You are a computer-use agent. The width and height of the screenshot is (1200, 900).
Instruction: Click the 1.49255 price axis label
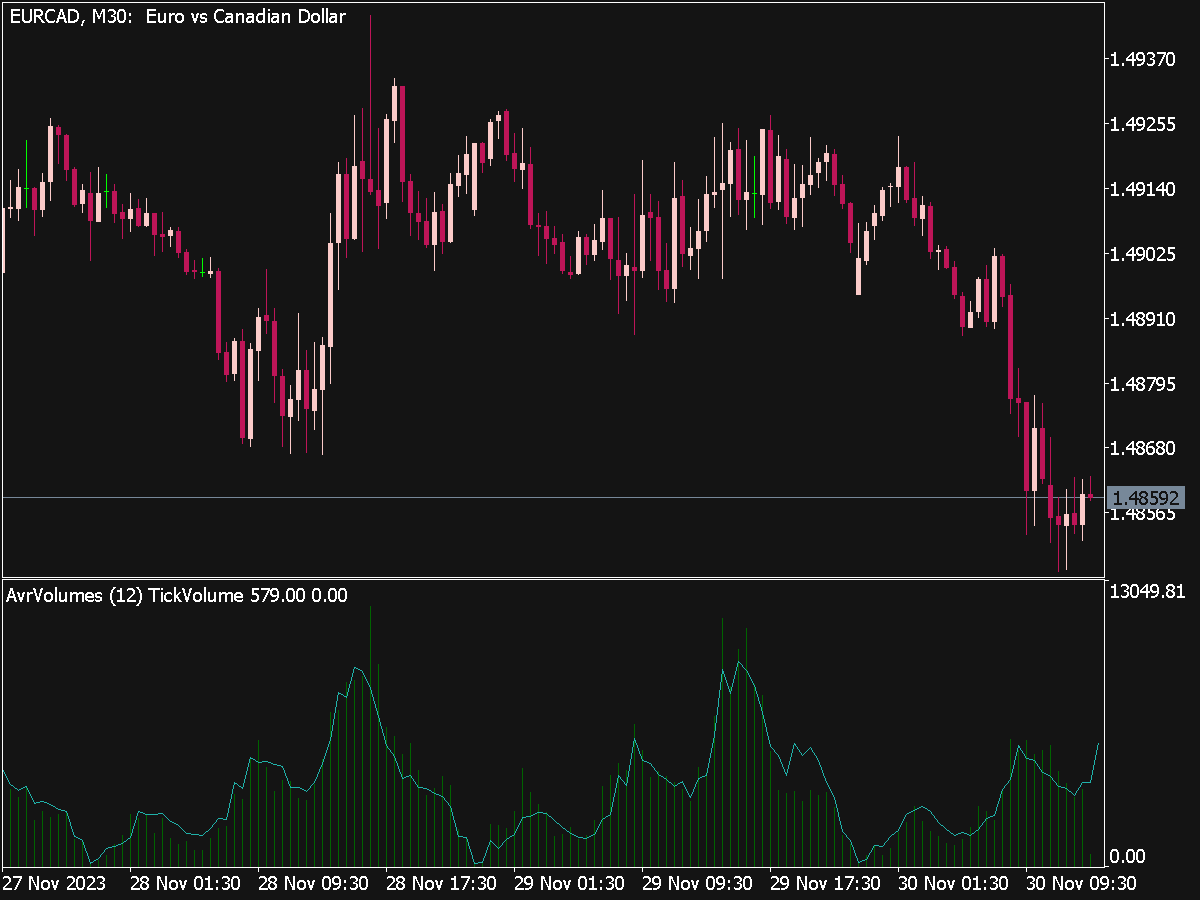1142,125
